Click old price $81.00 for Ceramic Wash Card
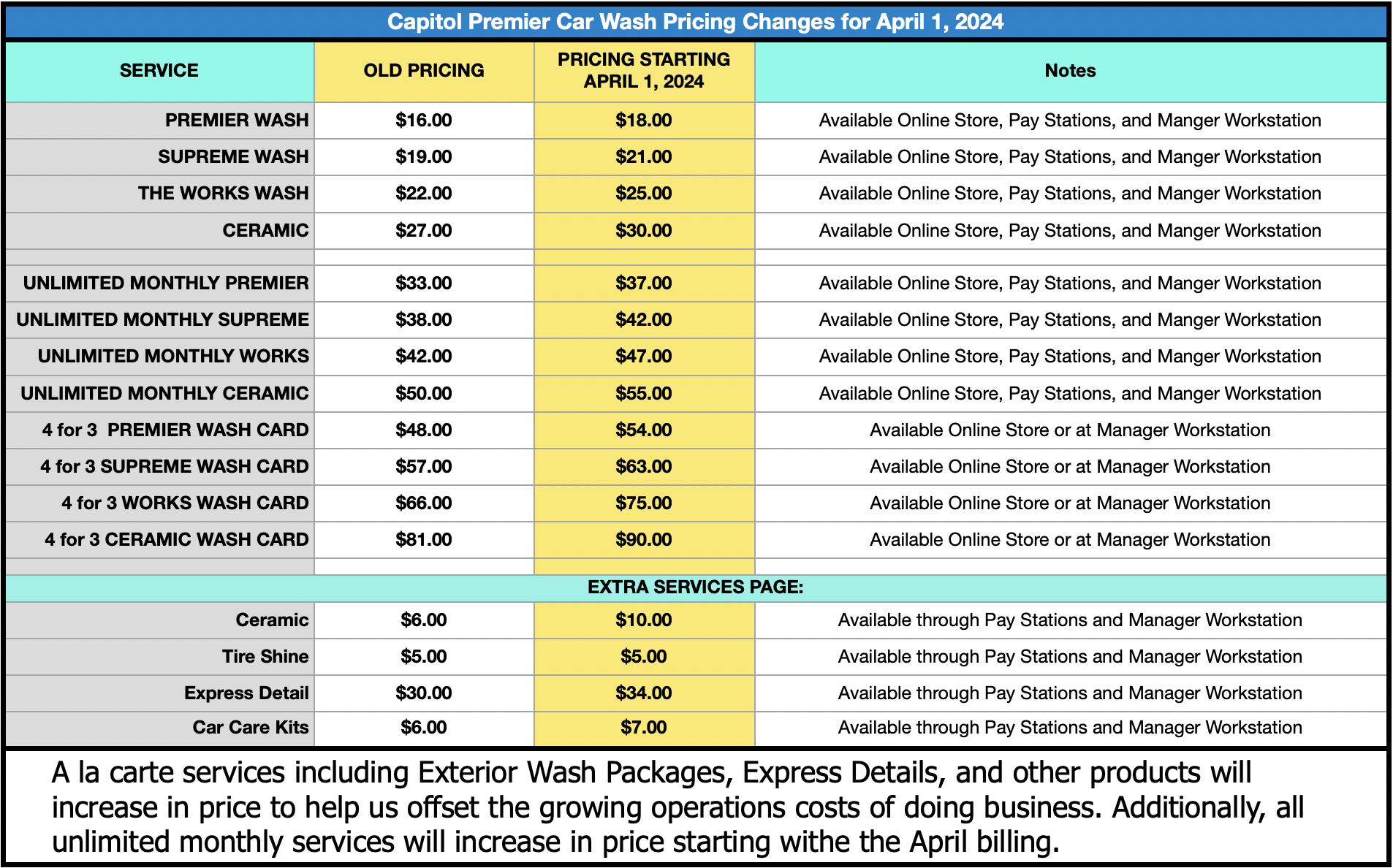The width and height of the screenshot is (1393, 868). [x=424, y=540]
